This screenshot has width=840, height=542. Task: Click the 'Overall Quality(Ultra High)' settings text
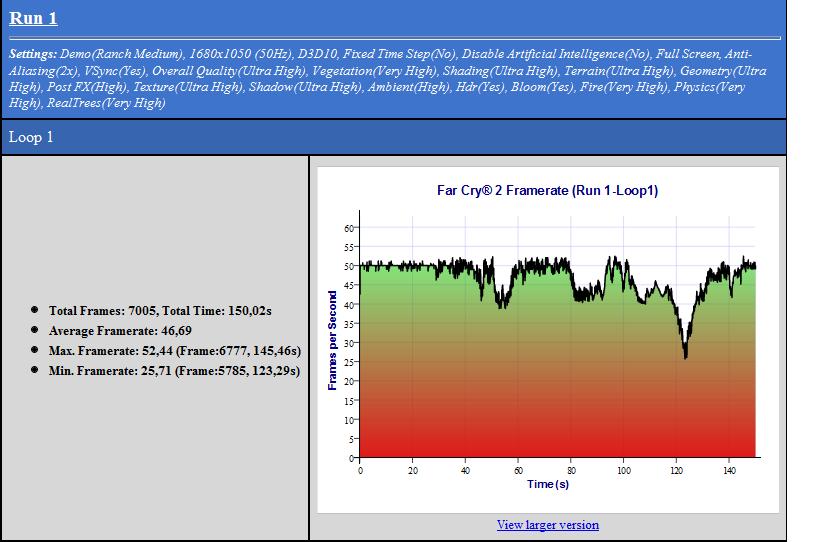pyautogui.click(x=229, y=71)
